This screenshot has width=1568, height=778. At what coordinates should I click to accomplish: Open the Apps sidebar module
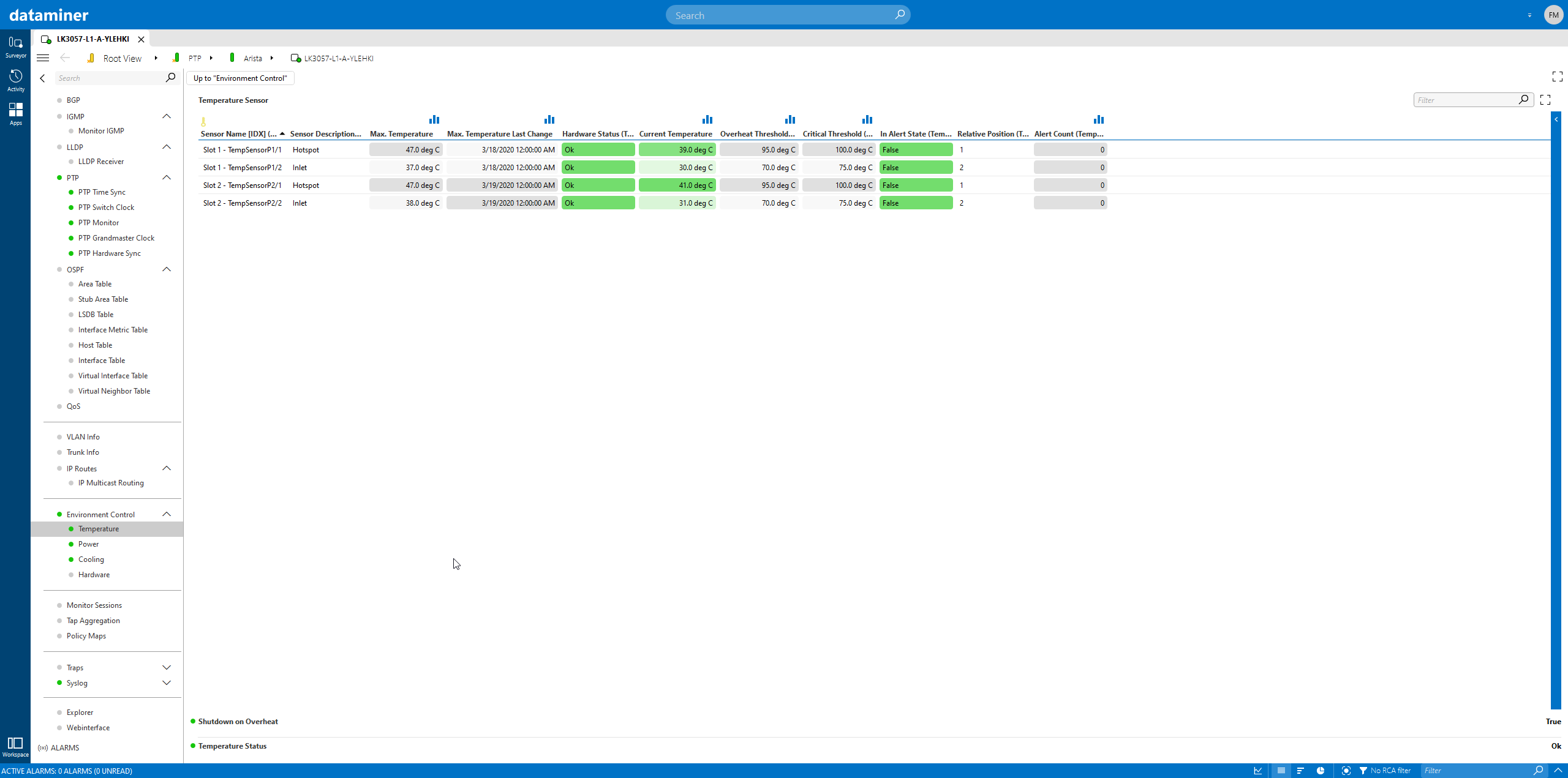tap(15, 114)
